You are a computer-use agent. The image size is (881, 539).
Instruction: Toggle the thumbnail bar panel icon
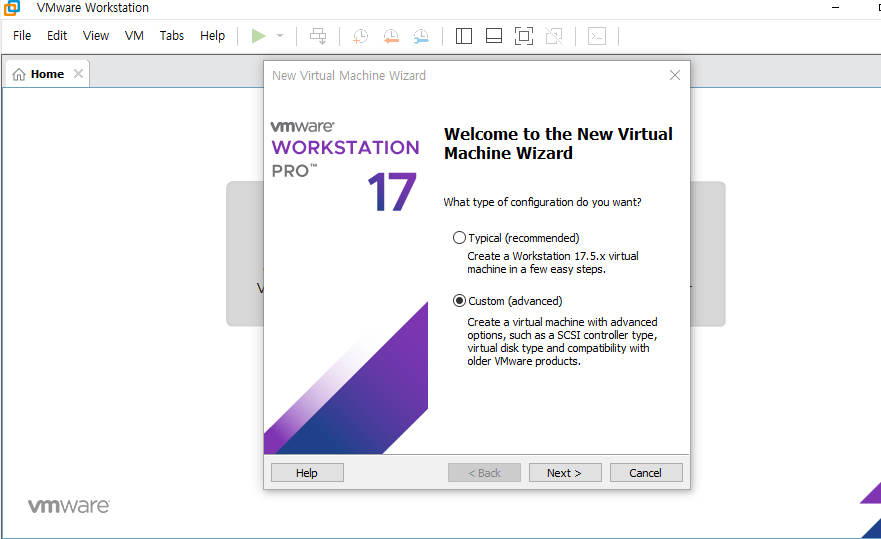click(x=494, y=36)
